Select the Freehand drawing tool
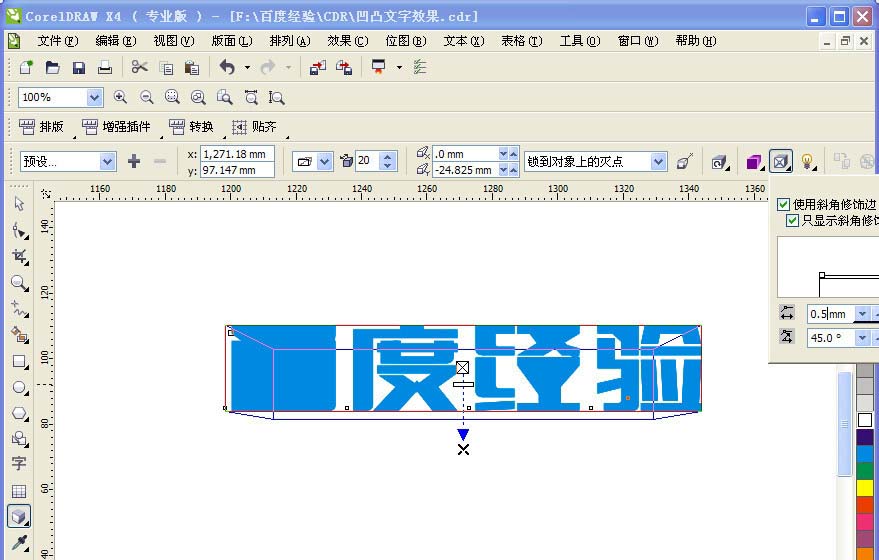 (x=19, y=308)
